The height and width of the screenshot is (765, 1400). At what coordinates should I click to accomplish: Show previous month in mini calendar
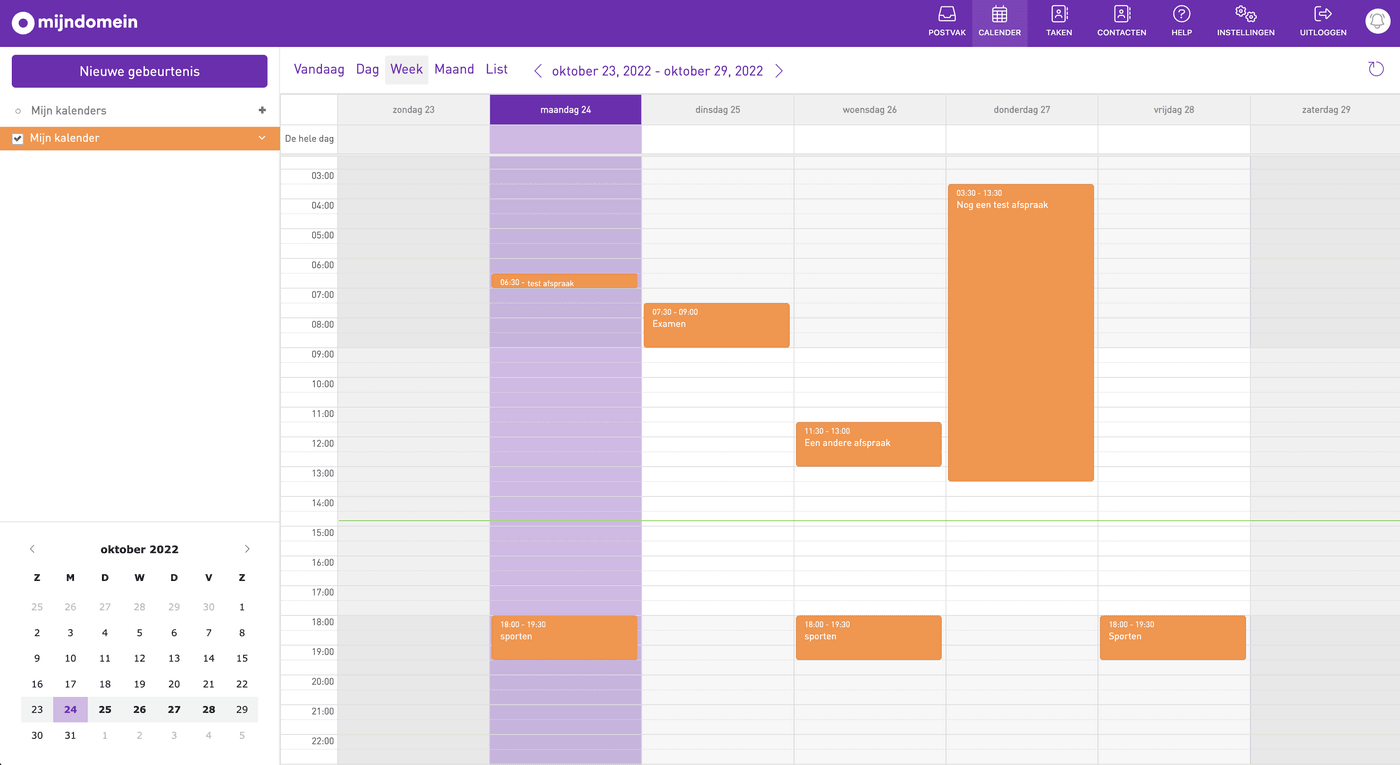pyautogui.click(x=32, y=549)
